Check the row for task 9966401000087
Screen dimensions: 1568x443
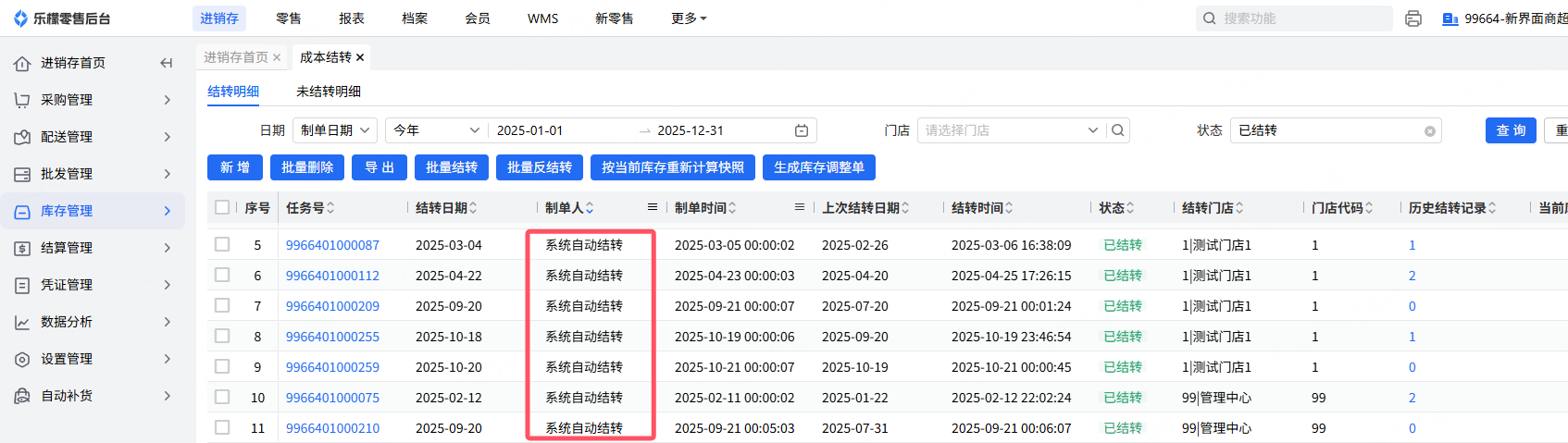tap(222, 244)
